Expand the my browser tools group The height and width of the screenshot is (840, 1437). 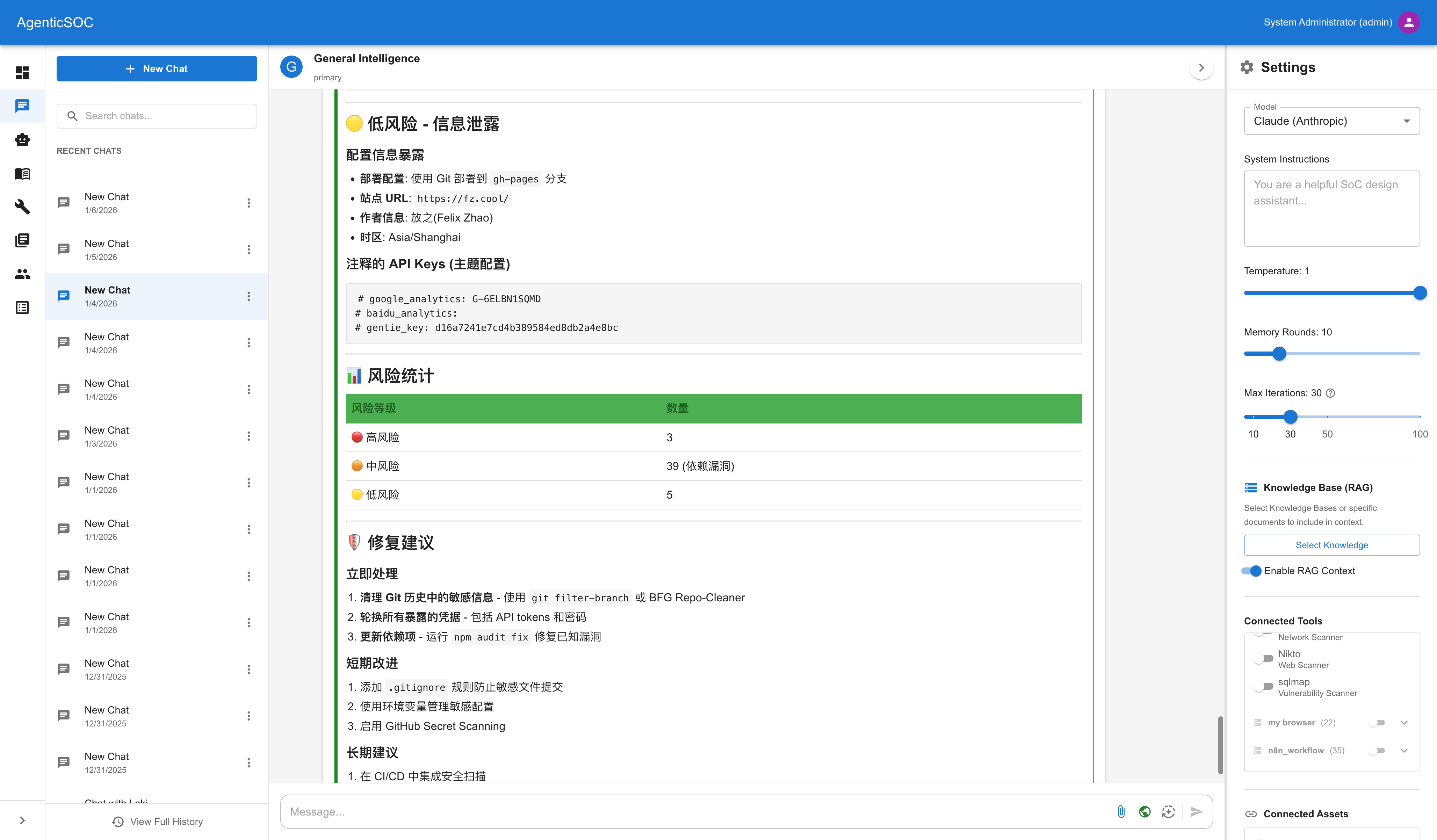click(x=1404, y=723)
